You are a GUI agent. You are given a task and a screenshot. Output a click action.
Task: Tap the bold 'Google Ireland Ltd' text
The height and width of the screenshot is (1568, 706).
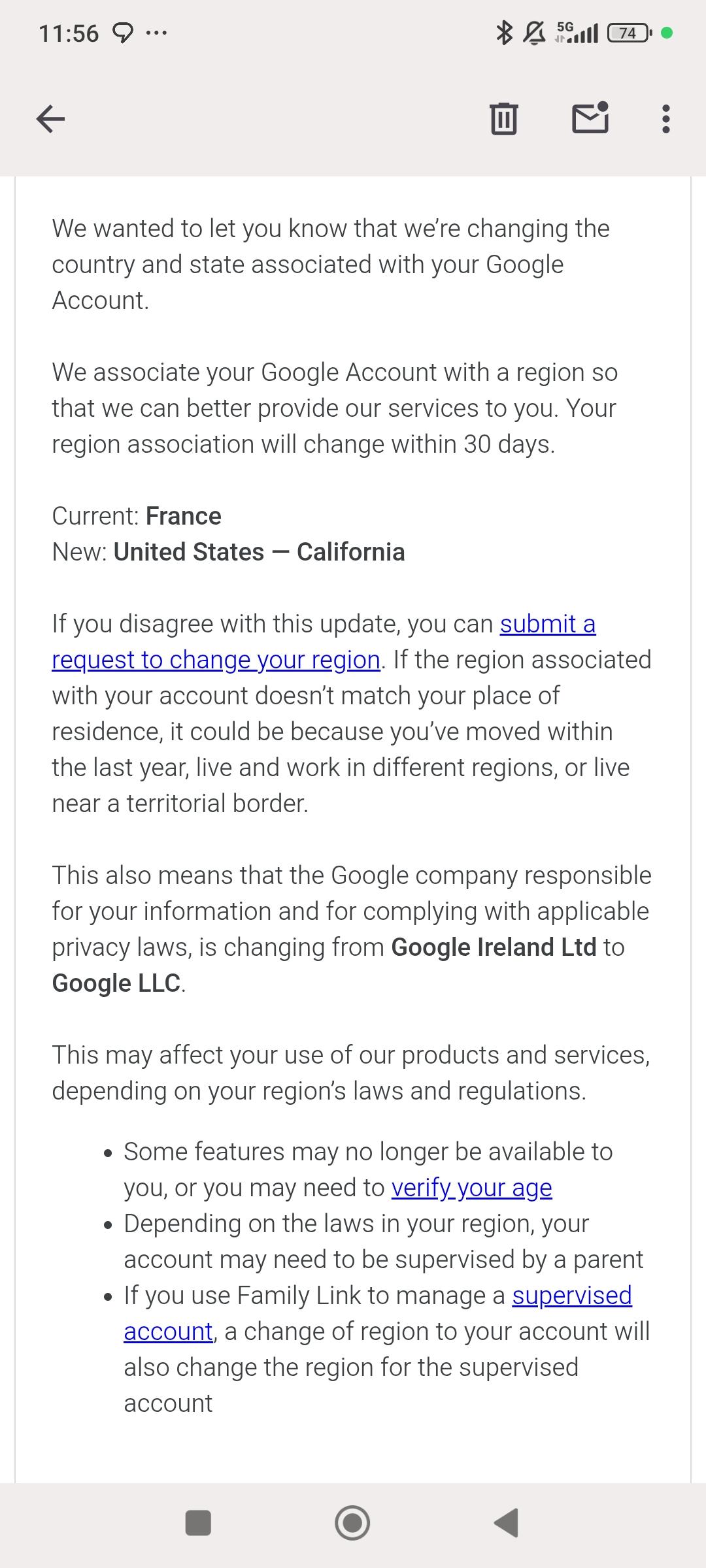[x=494, y=947]
